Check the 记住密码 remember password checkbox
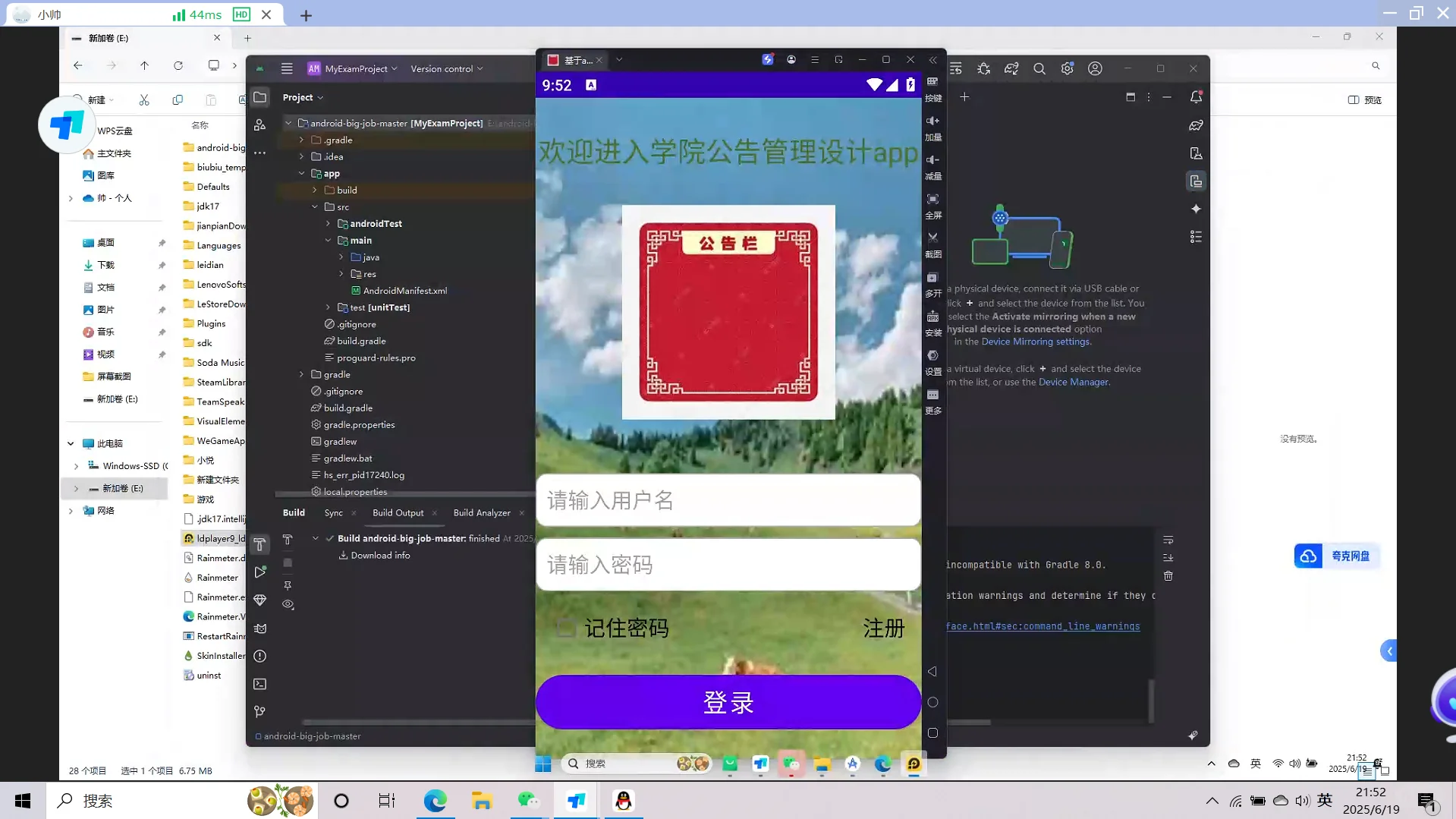This screenshot has width=1456, height=819. click(x=564, y=628)
